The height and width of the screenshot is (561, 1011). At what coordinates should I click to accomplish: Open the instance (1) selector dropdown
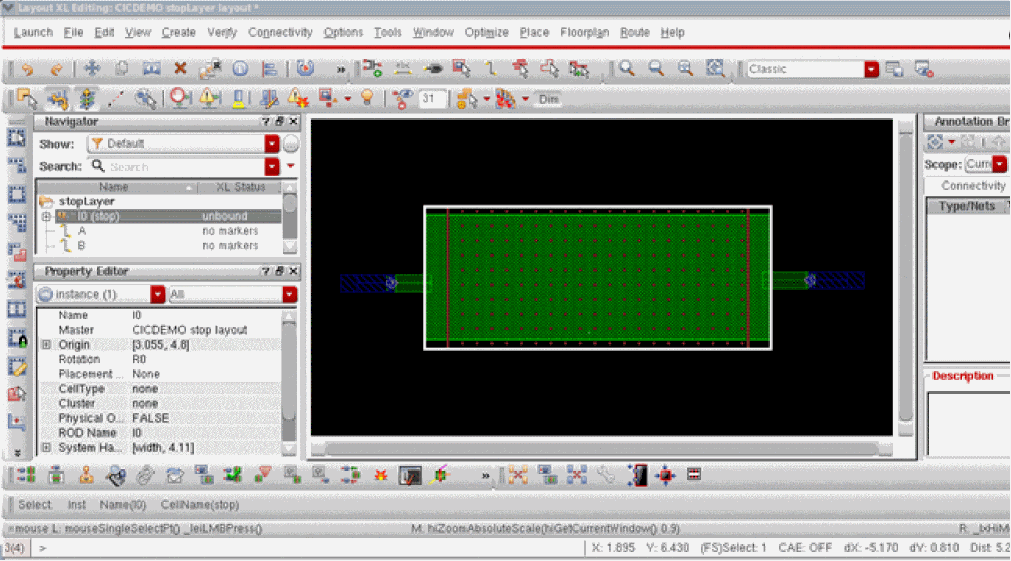click(157, 295)
